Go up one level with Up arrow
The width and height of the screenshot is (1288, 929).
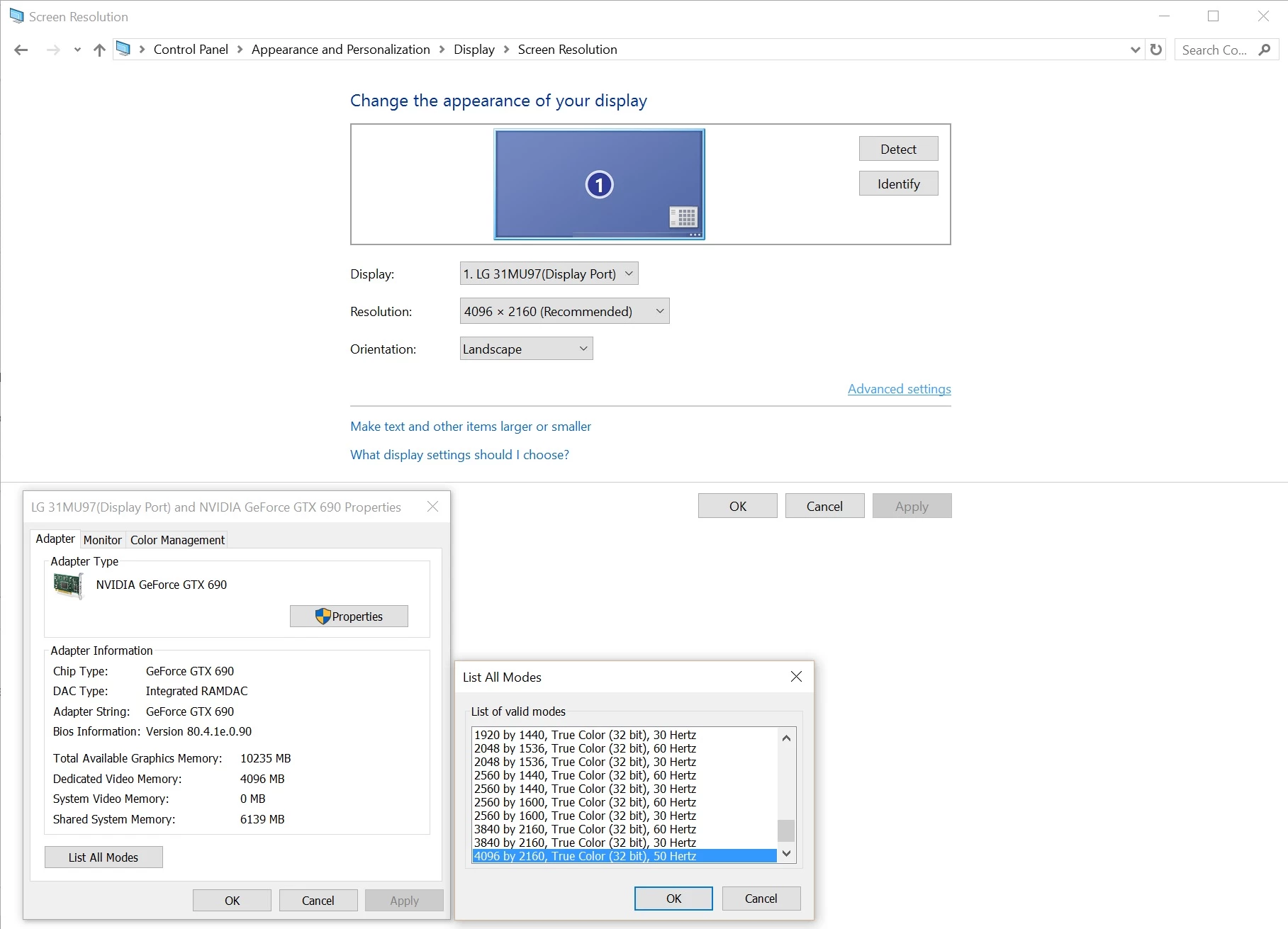click(99, 50)
